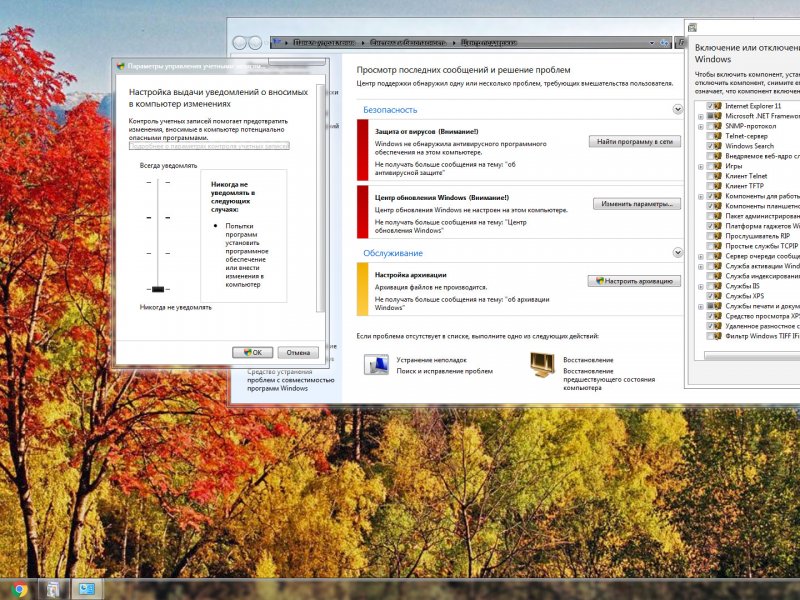Open Устранение неполадок link

(432, 360)
